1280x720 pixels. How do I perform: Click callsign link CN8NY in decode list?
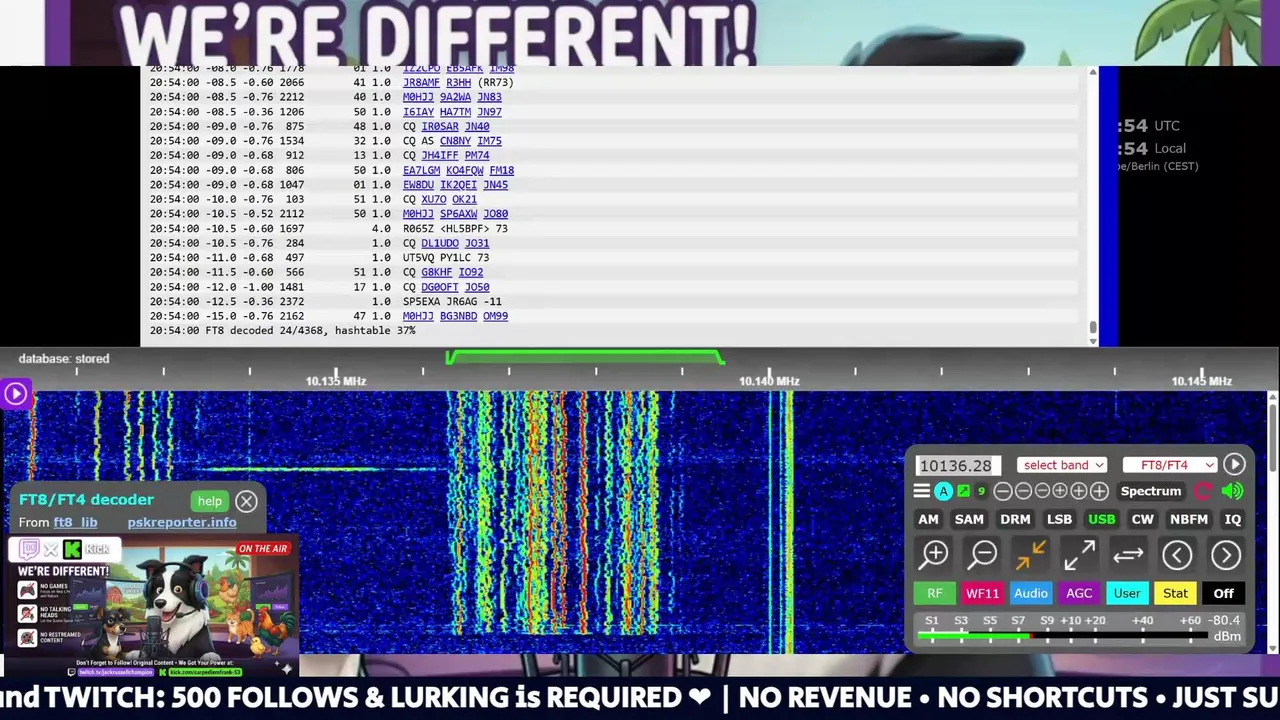pos(455,141)
